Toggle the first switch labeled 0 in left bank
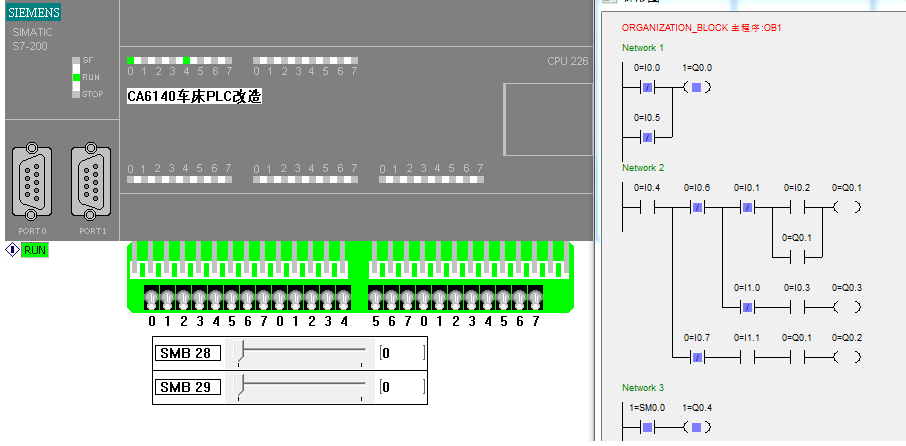906x446 pixels. point(151,299)
